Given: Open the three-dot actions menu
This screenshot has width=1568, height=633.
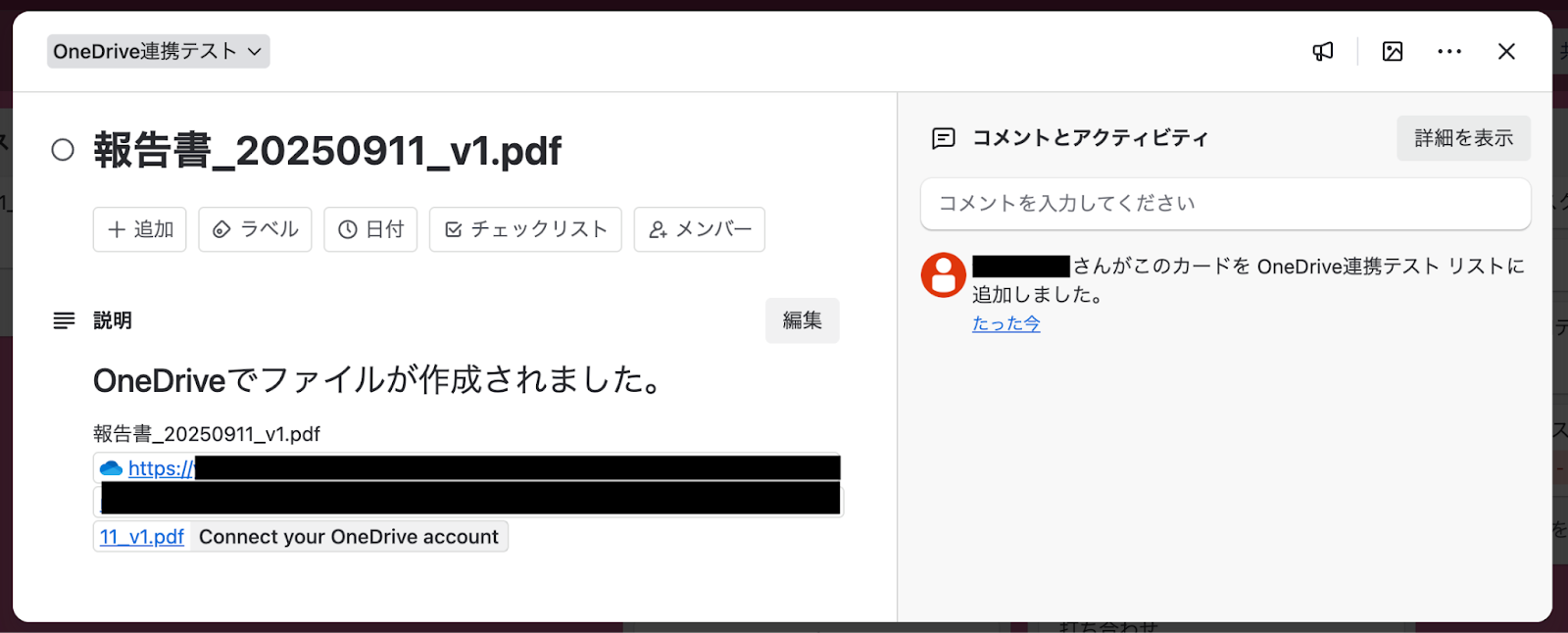Looking at the screenshot, I should point(1449,52).
